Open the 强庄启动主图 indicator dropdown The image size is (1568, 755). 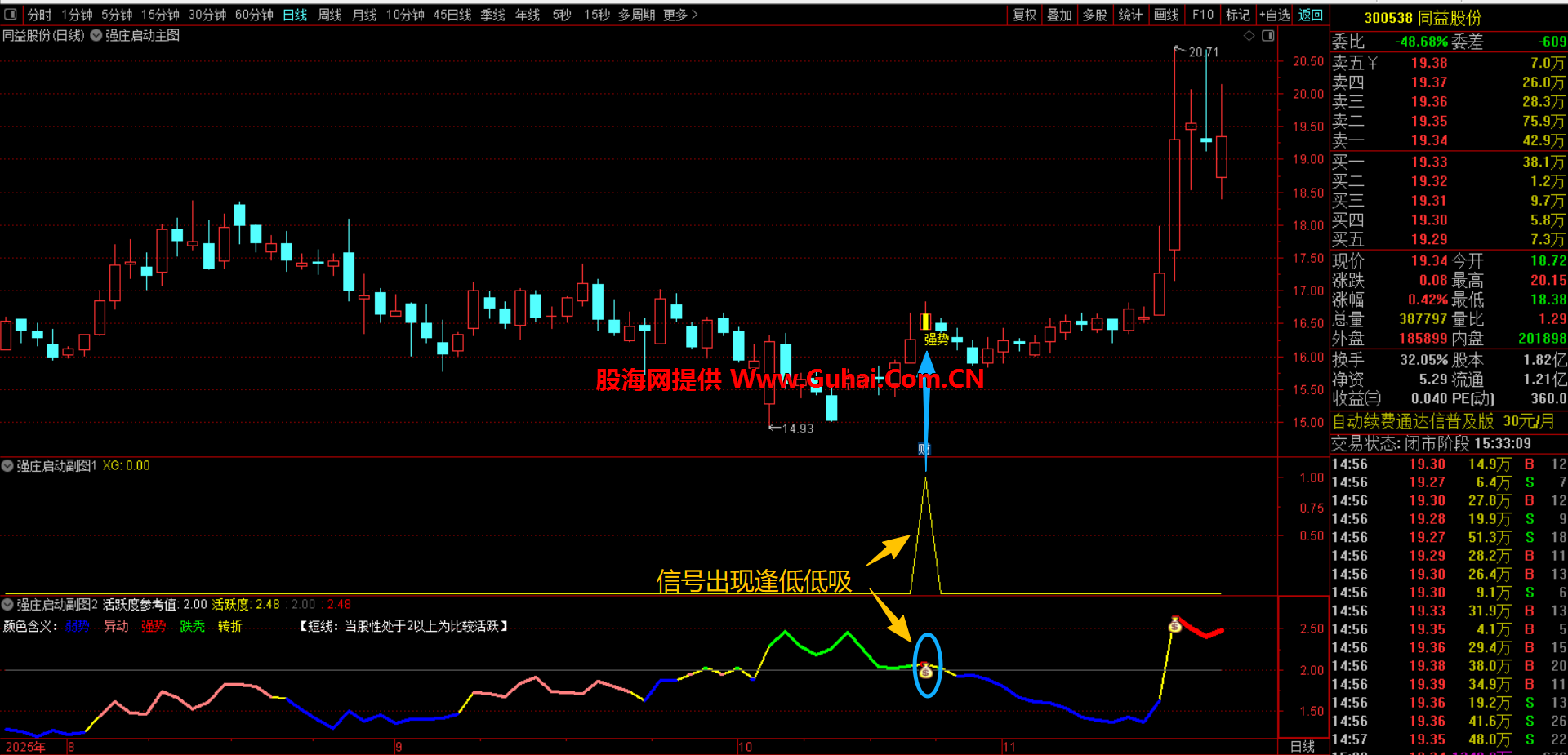tap(96, 36)
